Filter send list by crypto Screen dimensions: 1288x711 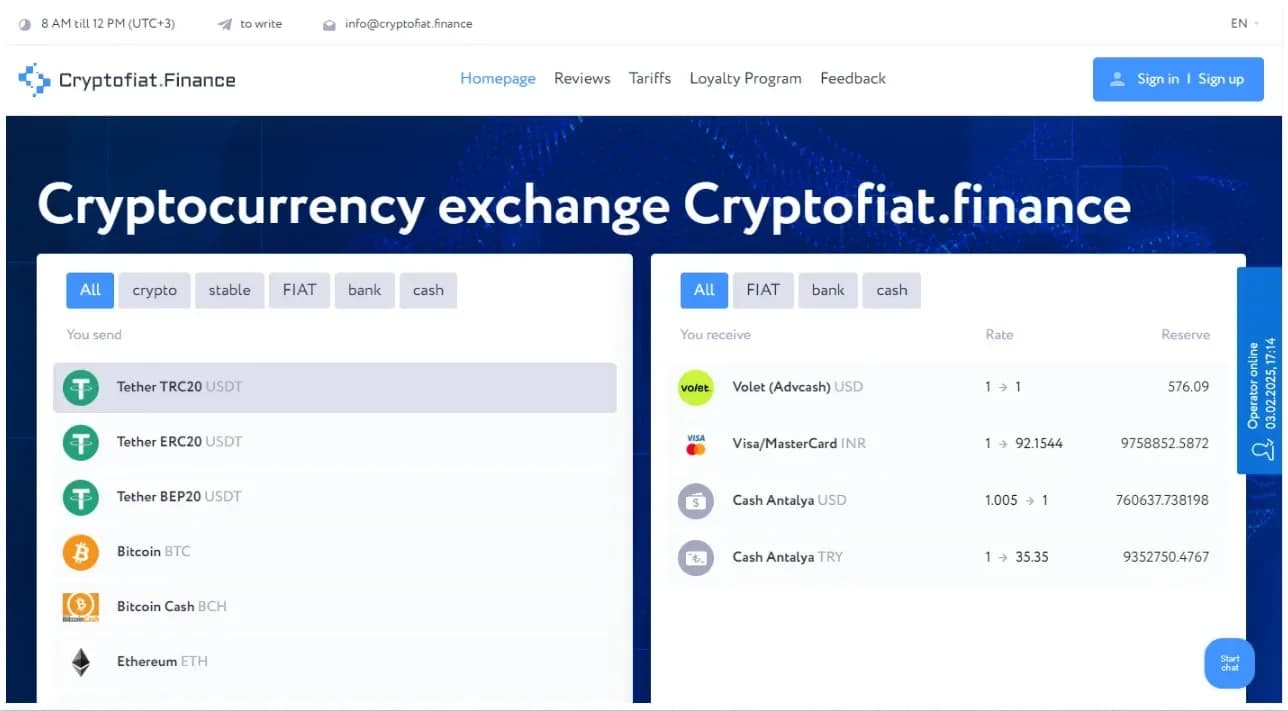point(155,290)
